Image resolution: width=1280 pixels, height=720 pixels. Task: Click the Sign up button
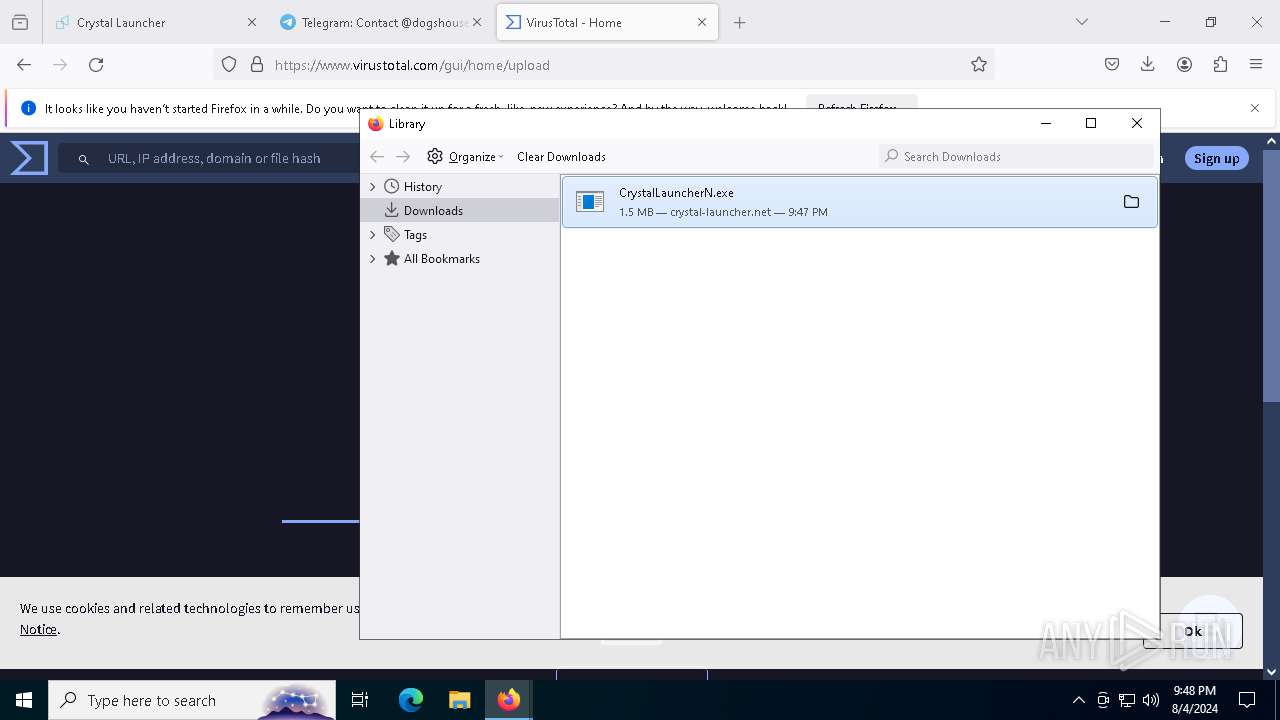(x=1216, y=158)
